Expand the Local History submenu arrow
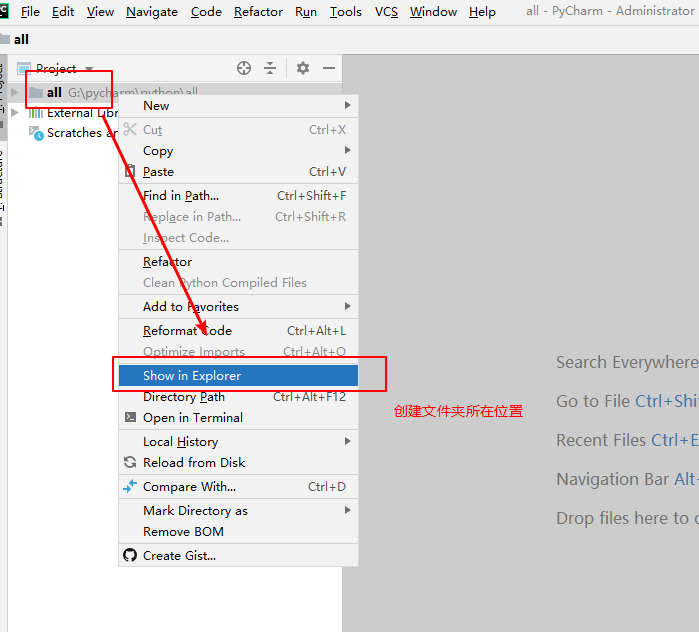 [x=348, y=441]
